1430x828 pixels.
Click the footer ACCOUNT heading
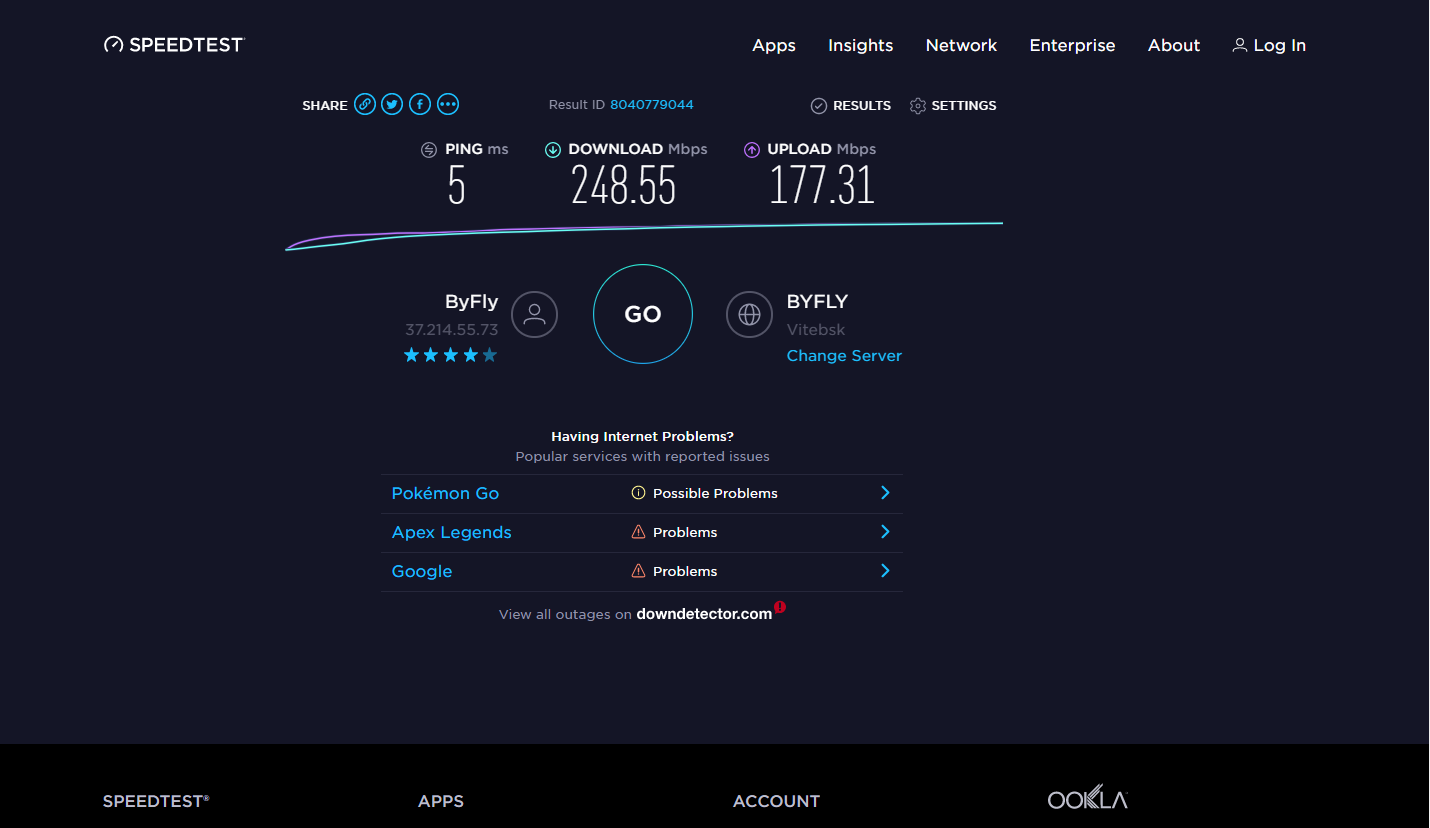point(776,801)
